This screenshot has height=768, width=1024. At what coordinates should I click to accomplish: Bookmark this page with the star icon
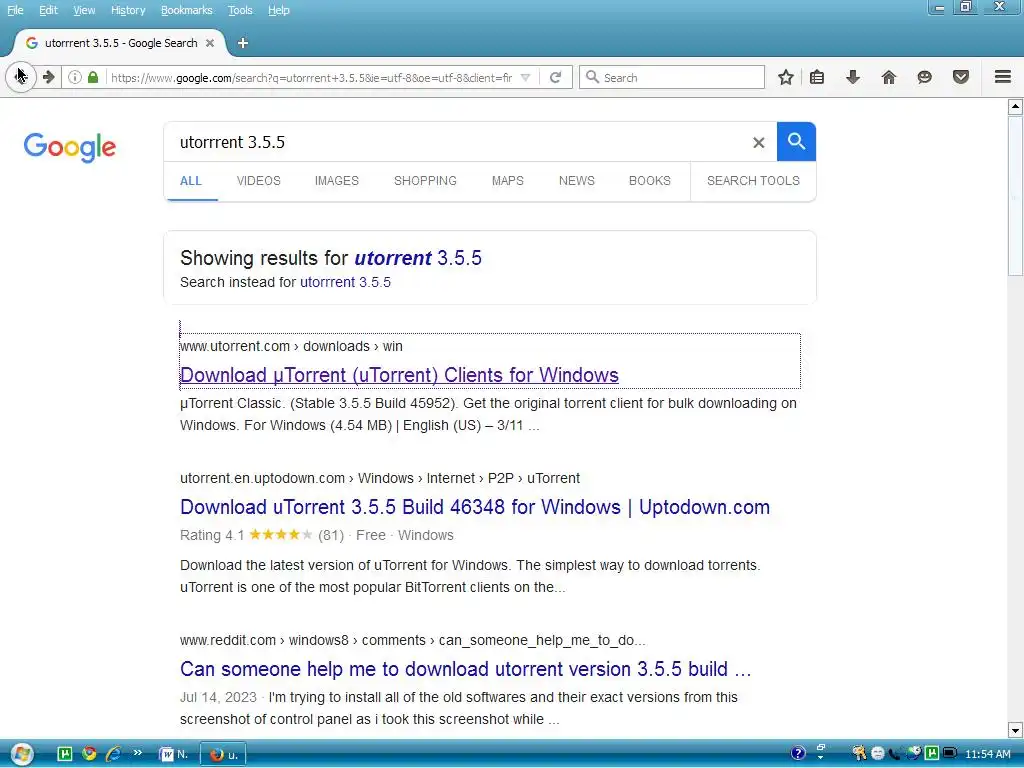coord(786,78)
